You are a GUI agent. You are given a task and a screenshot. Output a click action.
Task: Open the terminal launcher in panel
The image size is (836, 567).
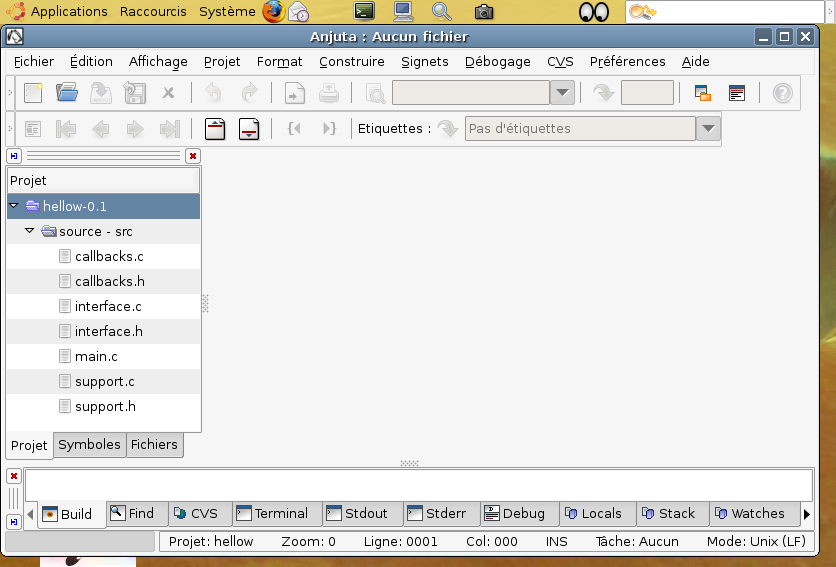(364, 11)
